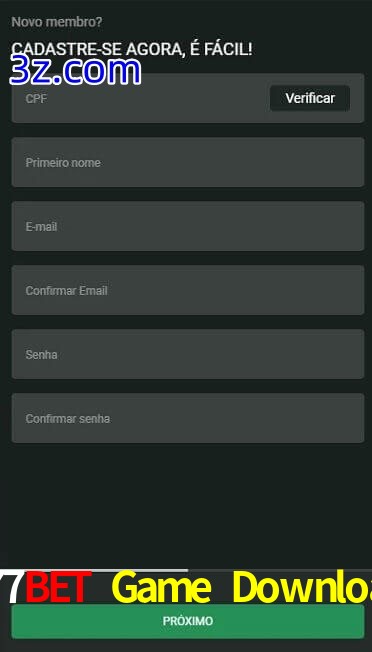Click the red 7BET logo text
Image resolution: width=372 pixels, height=652 pixels.
point(46,587)
